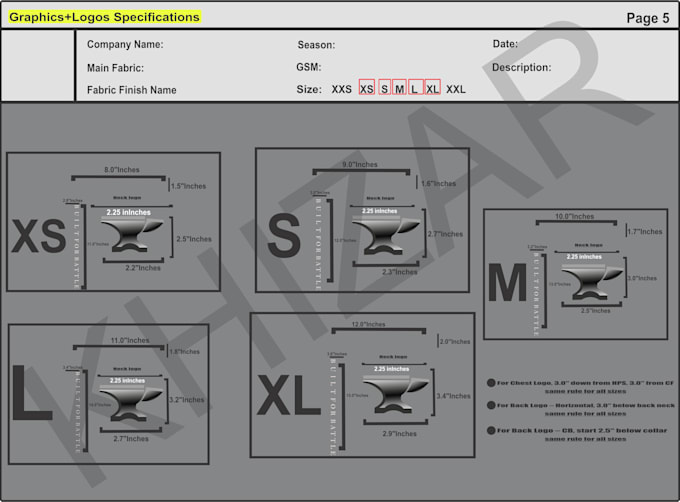
Task: Click the 3.4"Inches height label
Action: point(453,396)
